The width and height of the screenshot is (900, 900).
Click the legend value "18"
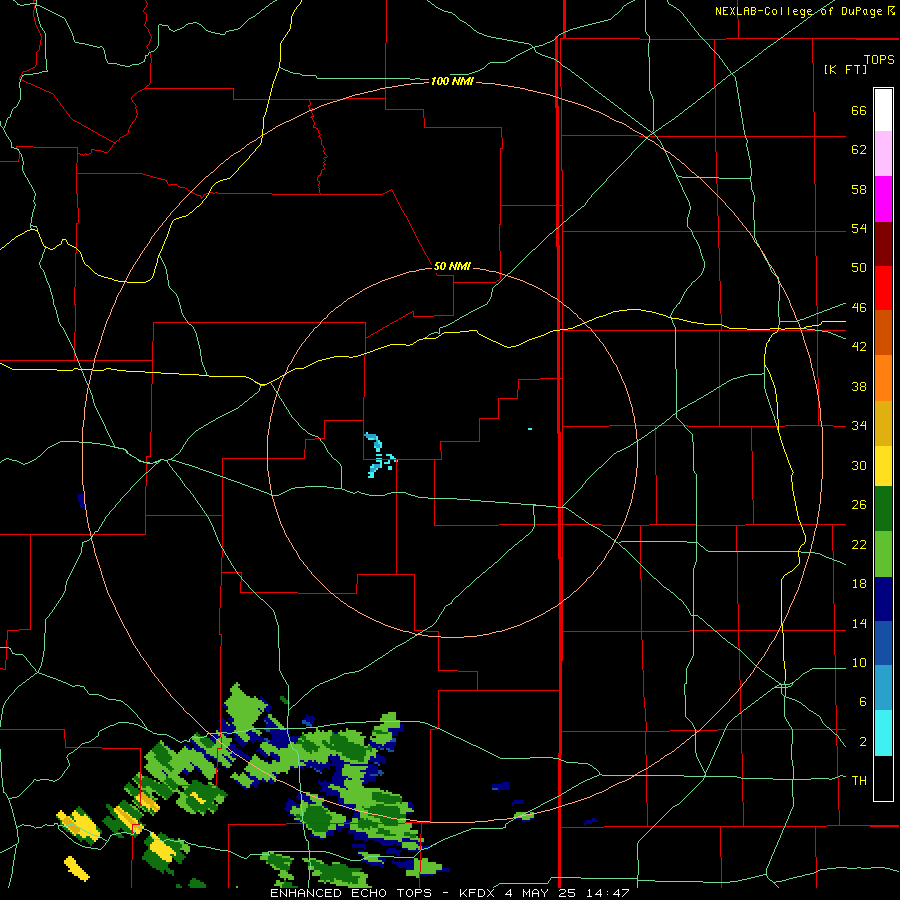pyautogui.click(x=859, y=584)
